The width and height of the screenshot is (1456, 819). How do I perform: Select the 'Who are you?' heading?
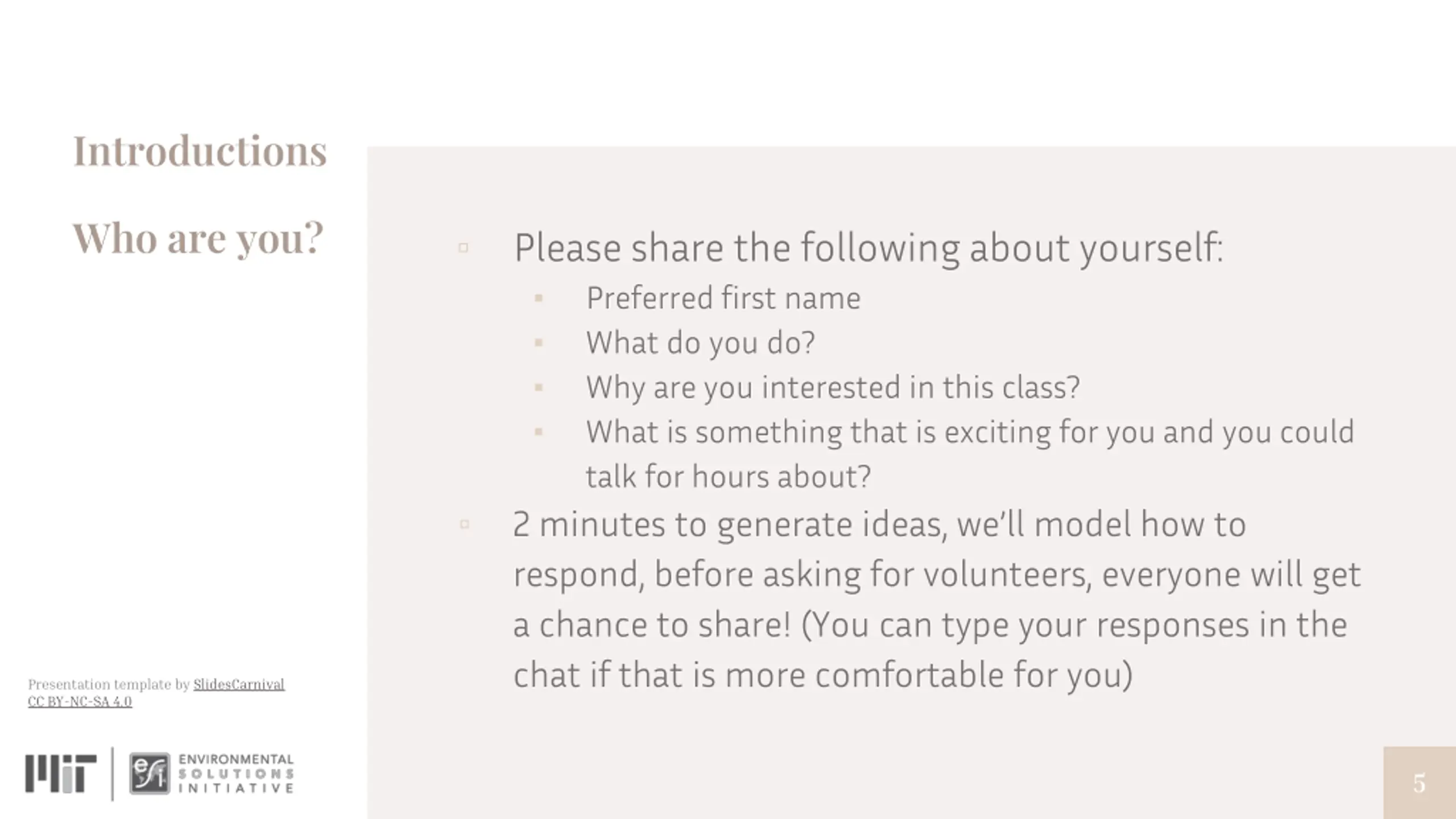(x=198, y=238)
